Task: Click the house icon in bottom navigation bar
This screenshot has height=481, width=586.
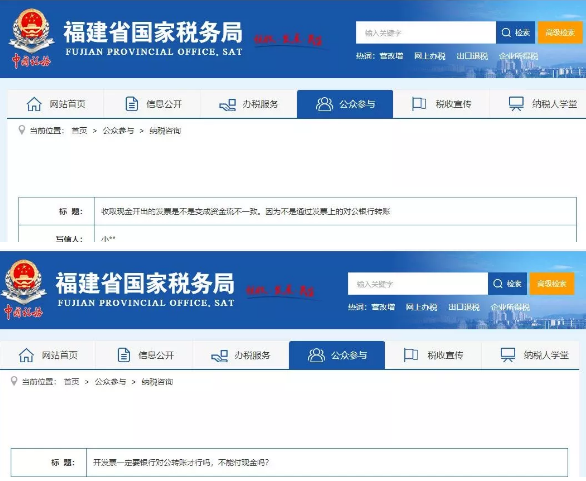Action: (x=26, y=355)
